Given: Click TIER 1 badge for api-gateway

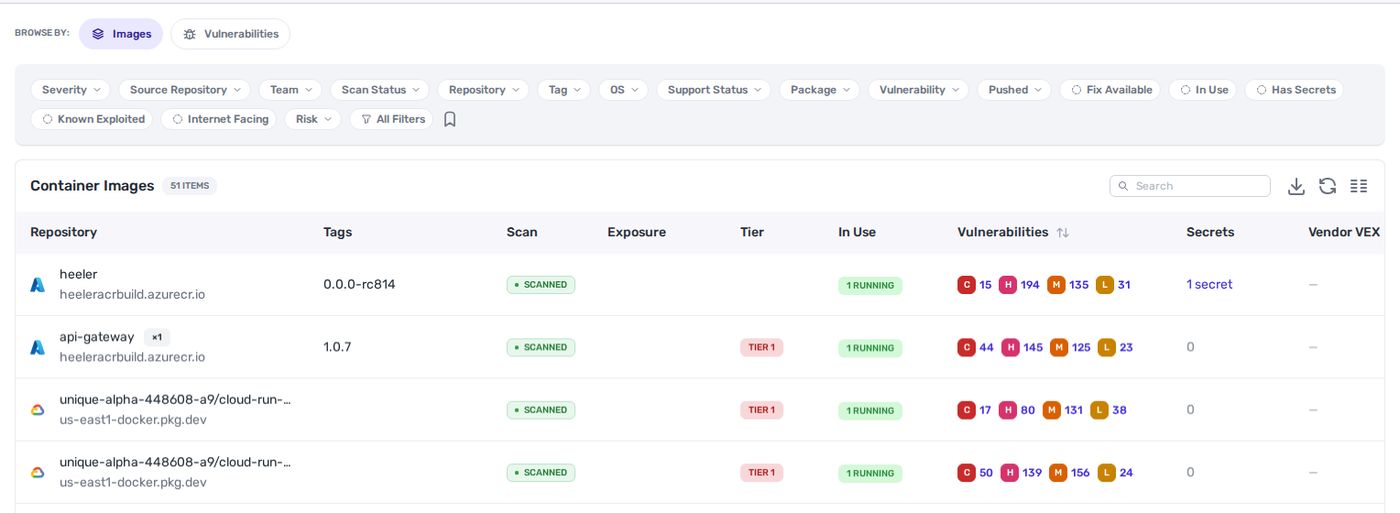Looking at the screenshot, I should click(762, 347).
